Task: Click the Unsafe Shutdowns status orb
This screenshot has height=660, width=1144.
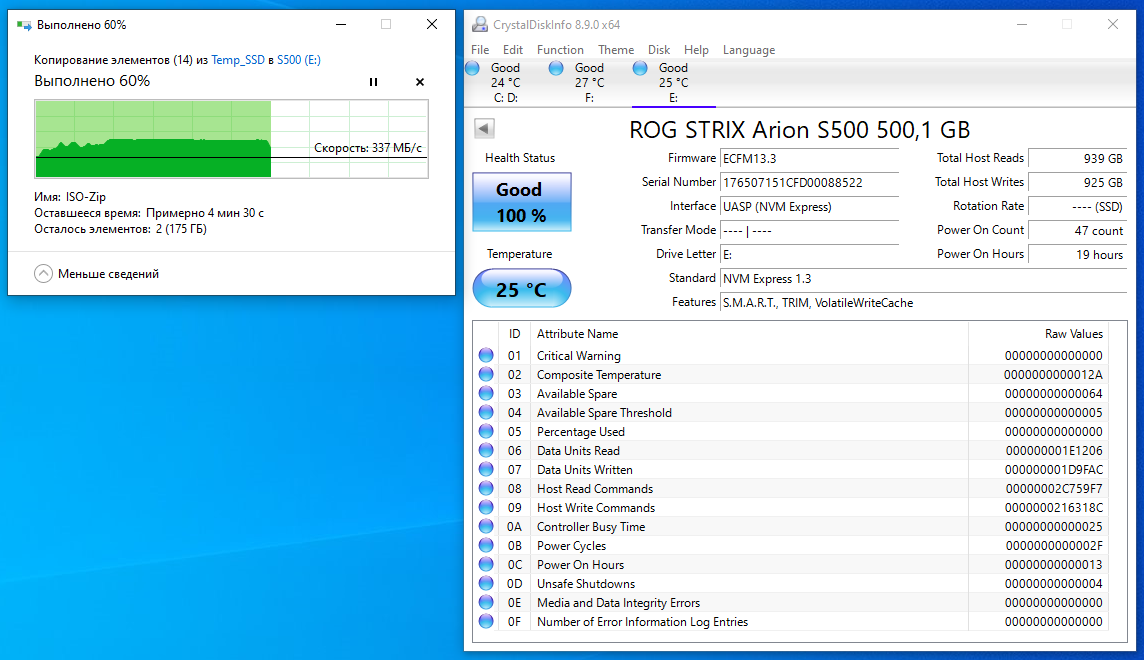Action: (x=486, y=583)
